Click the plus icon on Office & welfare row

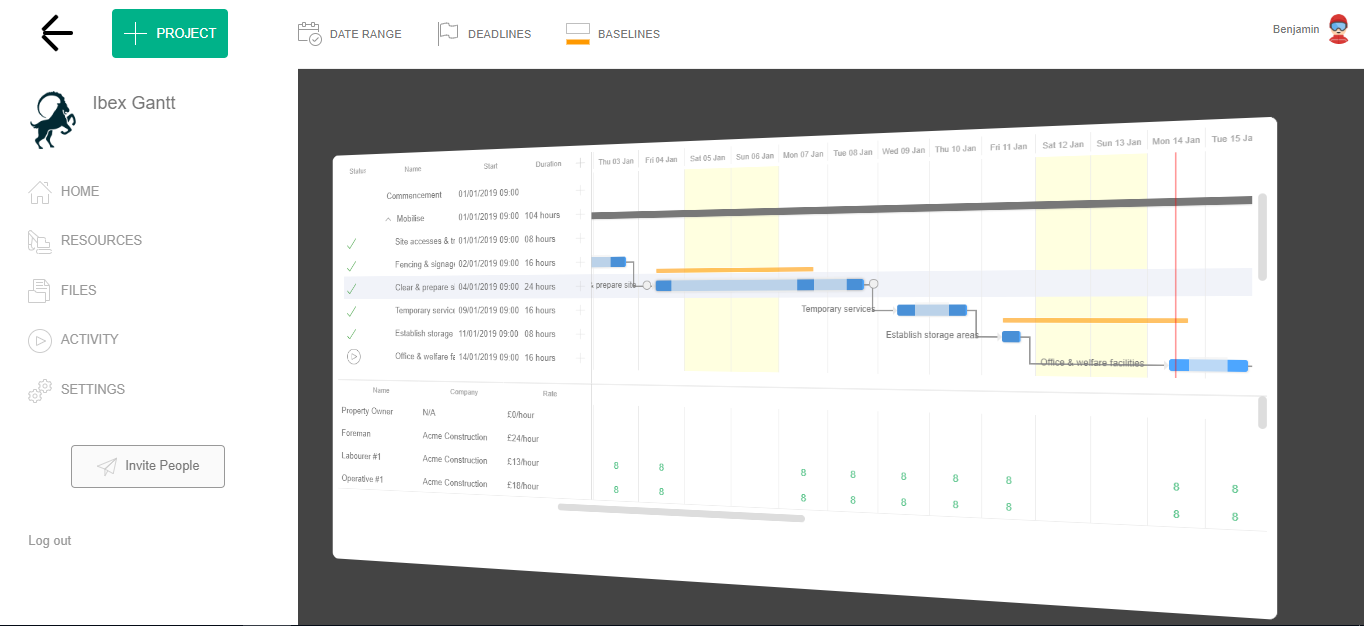pyautogui.click(x=579, y=357)
